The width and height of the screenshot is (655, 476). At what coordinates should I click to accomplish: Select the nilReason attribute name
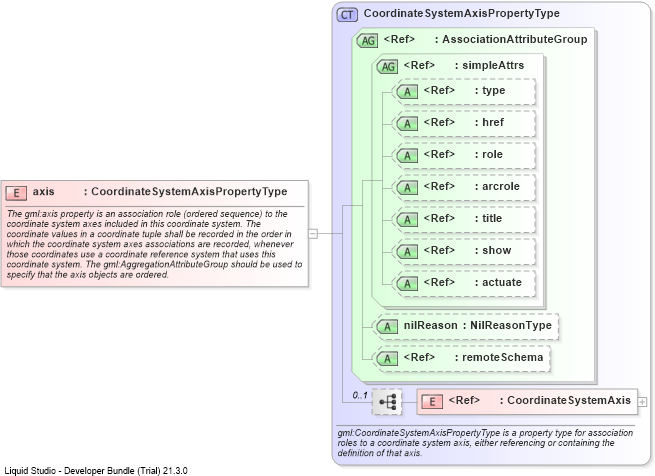[x=430, y=326]
